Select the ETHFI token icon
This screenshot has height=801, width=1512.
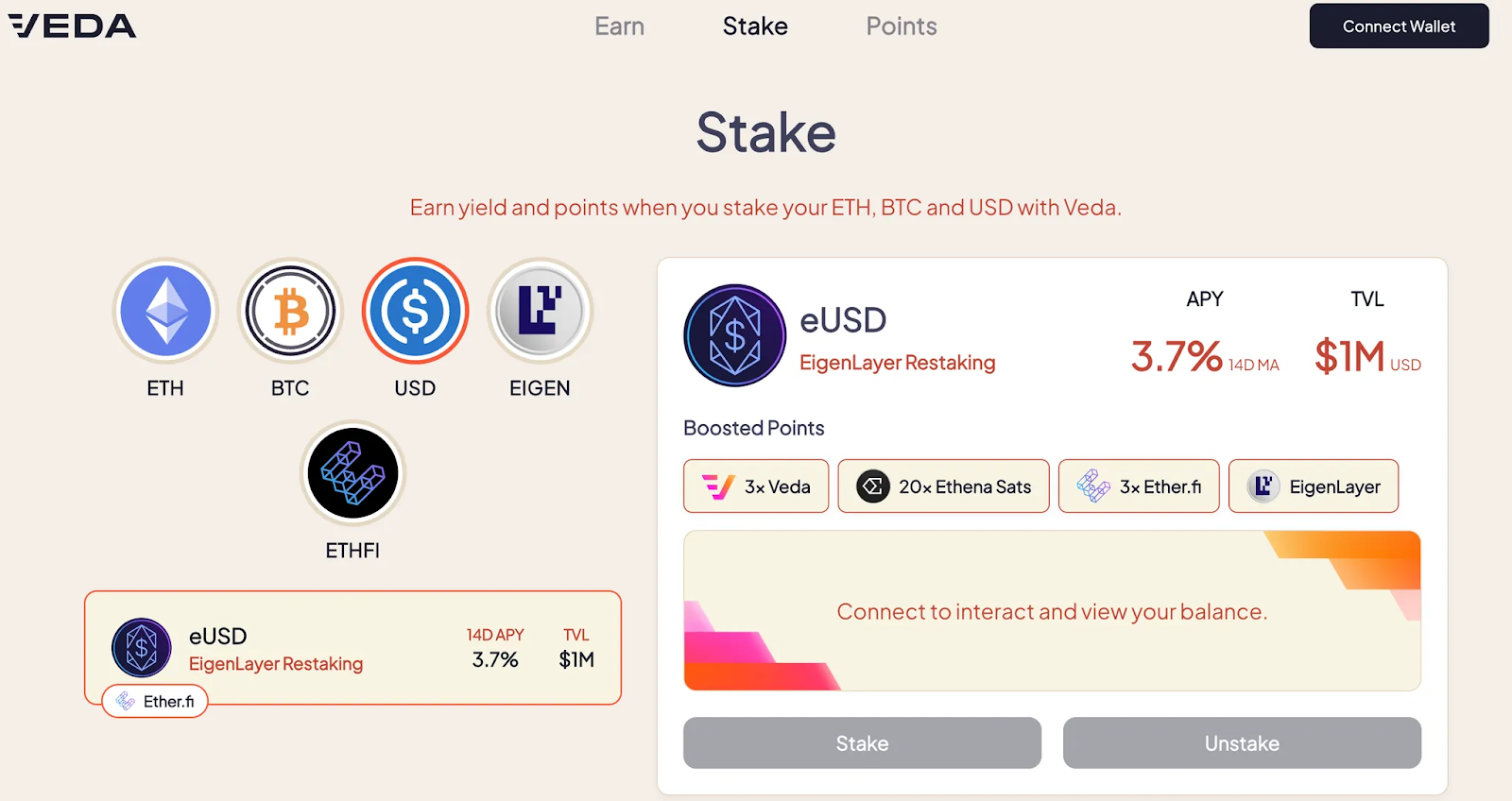pos(352,473)
